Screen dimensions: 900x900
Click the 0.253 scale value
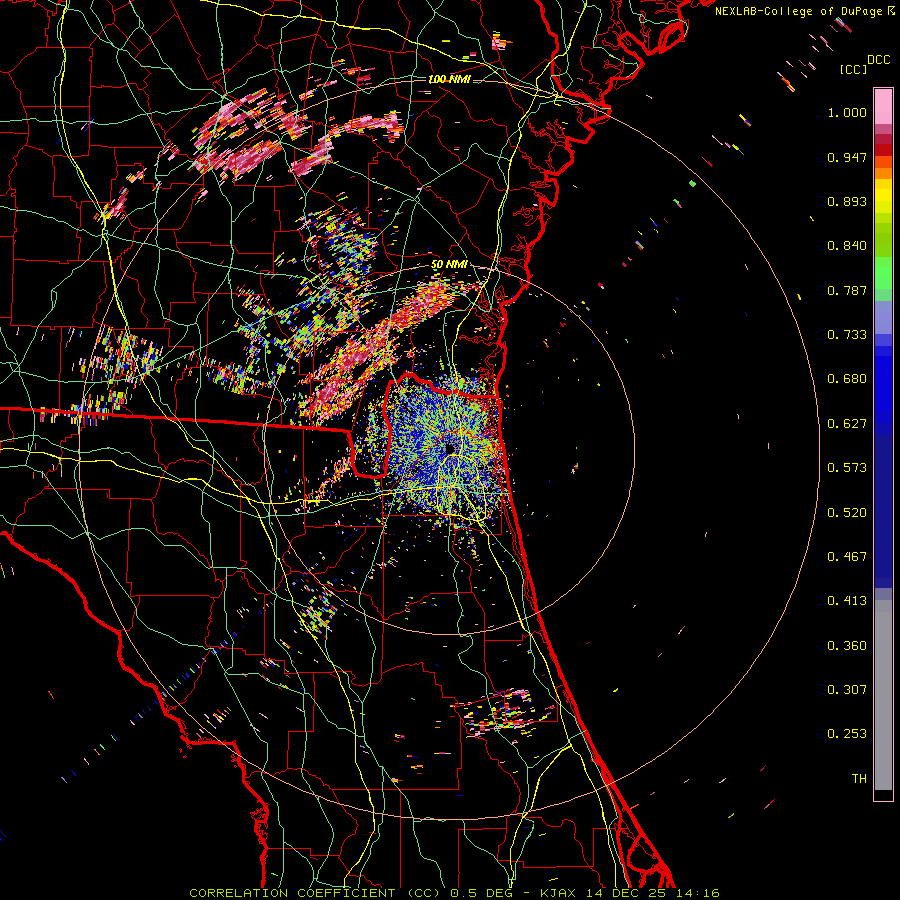847,734
